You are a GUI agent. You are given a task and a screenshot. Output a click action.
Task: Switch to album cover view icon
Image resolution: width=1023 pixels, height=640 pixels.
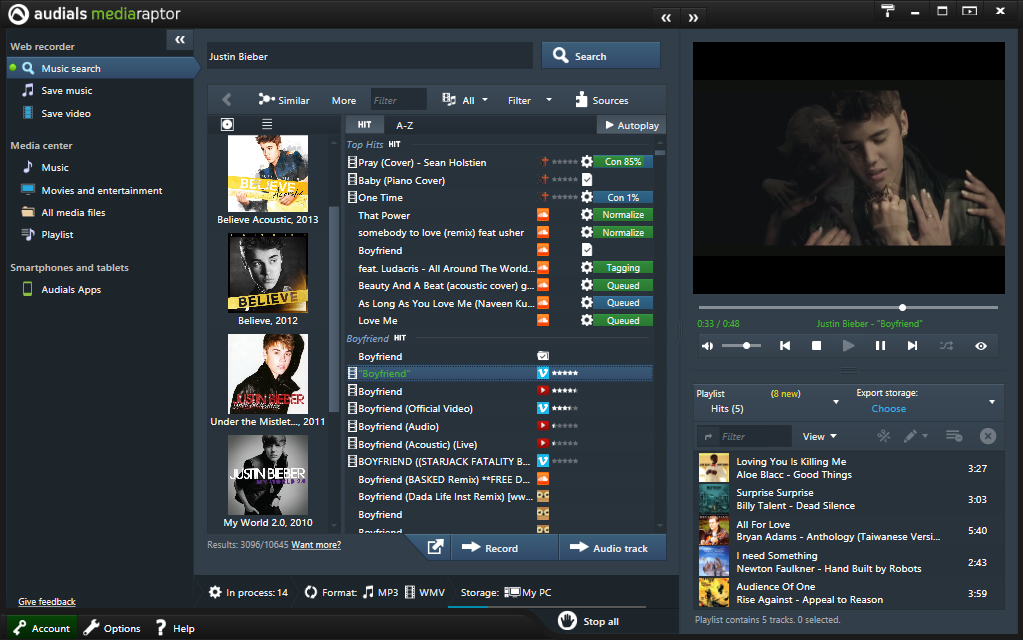point(227,124)
